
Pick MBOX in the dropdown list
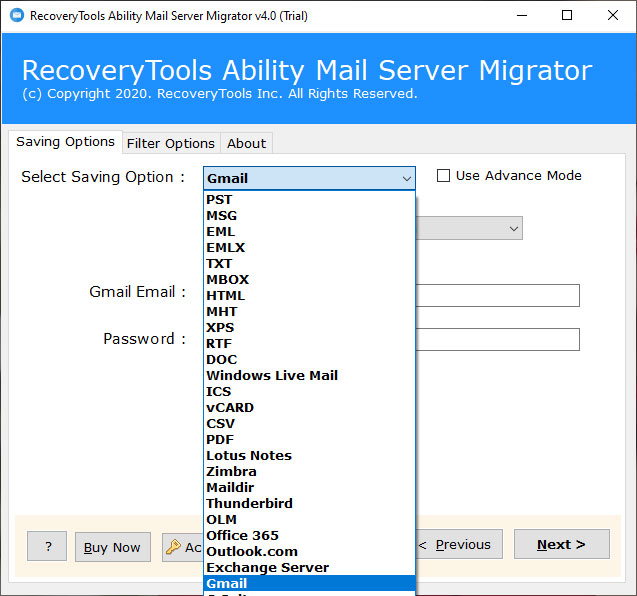click(x=309, y=280)
